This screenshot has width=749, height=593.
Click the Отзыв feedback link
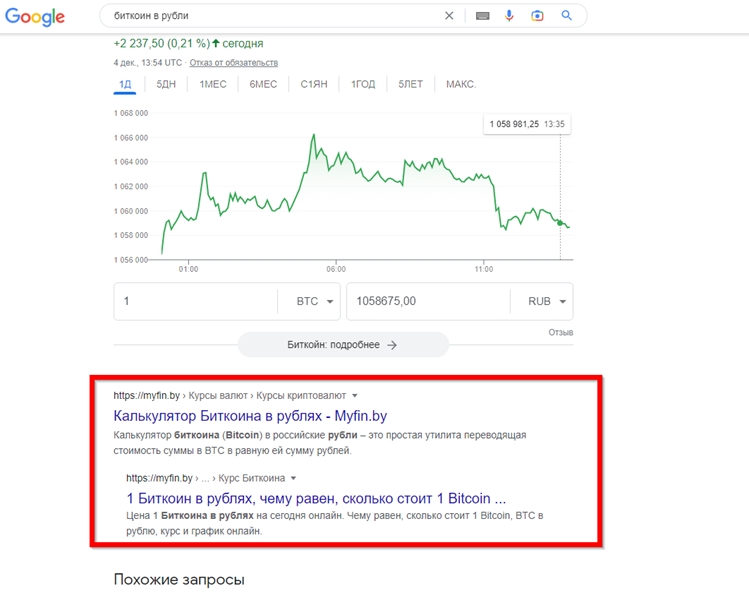pos(560,332)
